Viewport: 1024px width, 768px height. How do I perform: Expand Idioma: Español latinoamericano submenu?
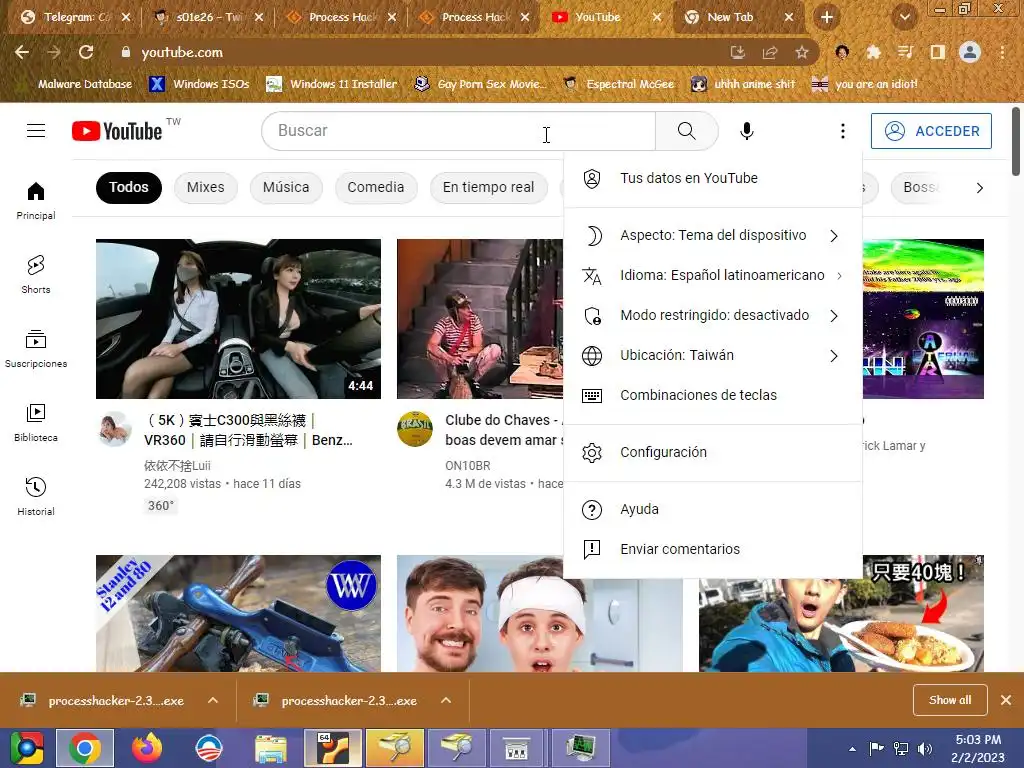tap(712, 276)
